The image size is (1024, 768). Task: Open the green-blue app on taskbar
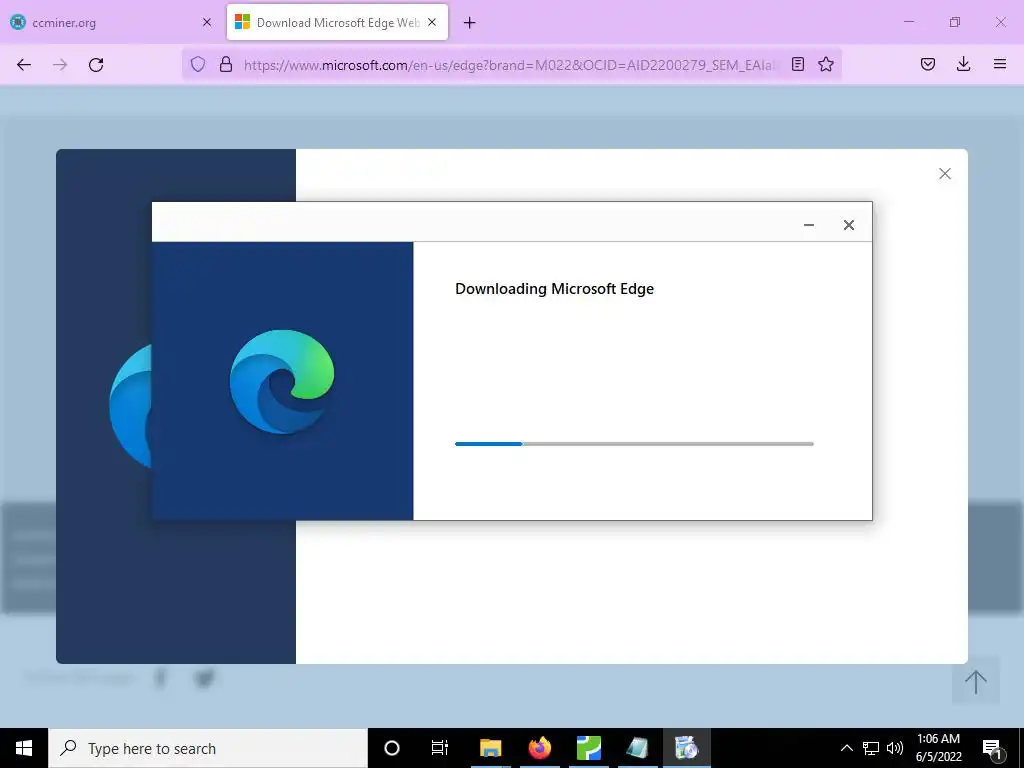[x=588, y=748]
